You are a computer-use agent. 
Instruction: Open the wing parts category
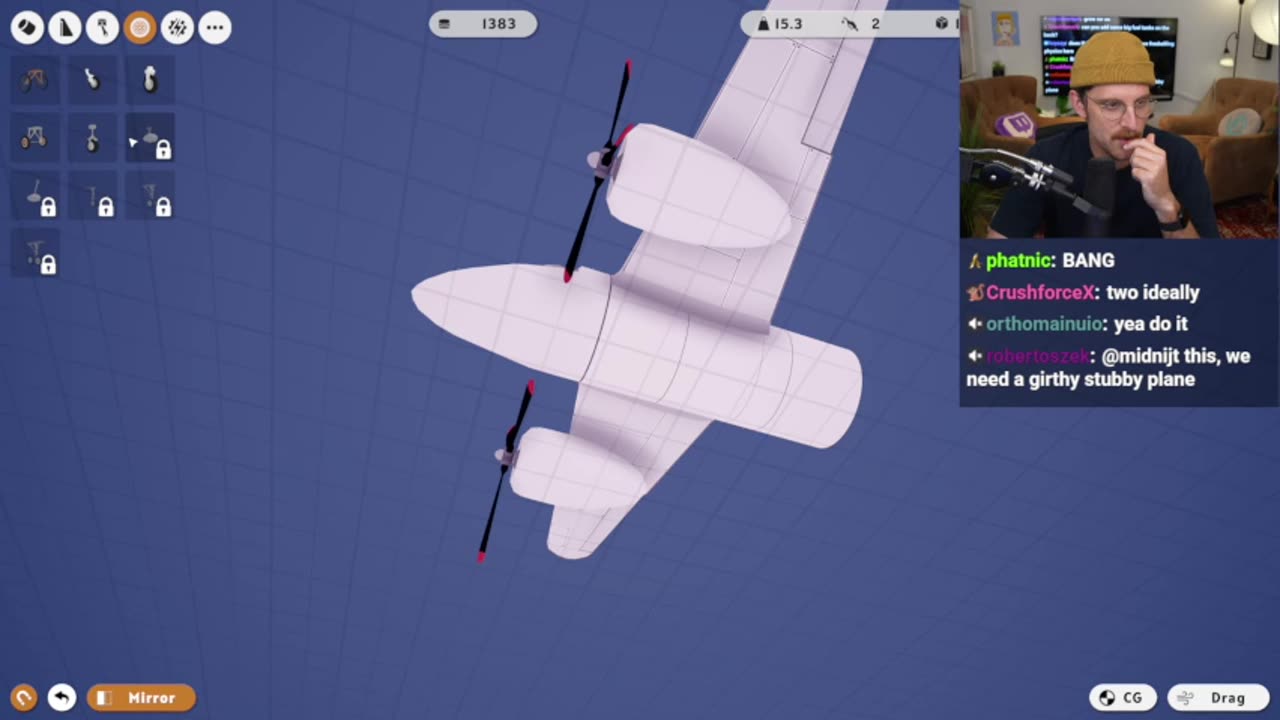pyautogui.click(x=65, y=27)
